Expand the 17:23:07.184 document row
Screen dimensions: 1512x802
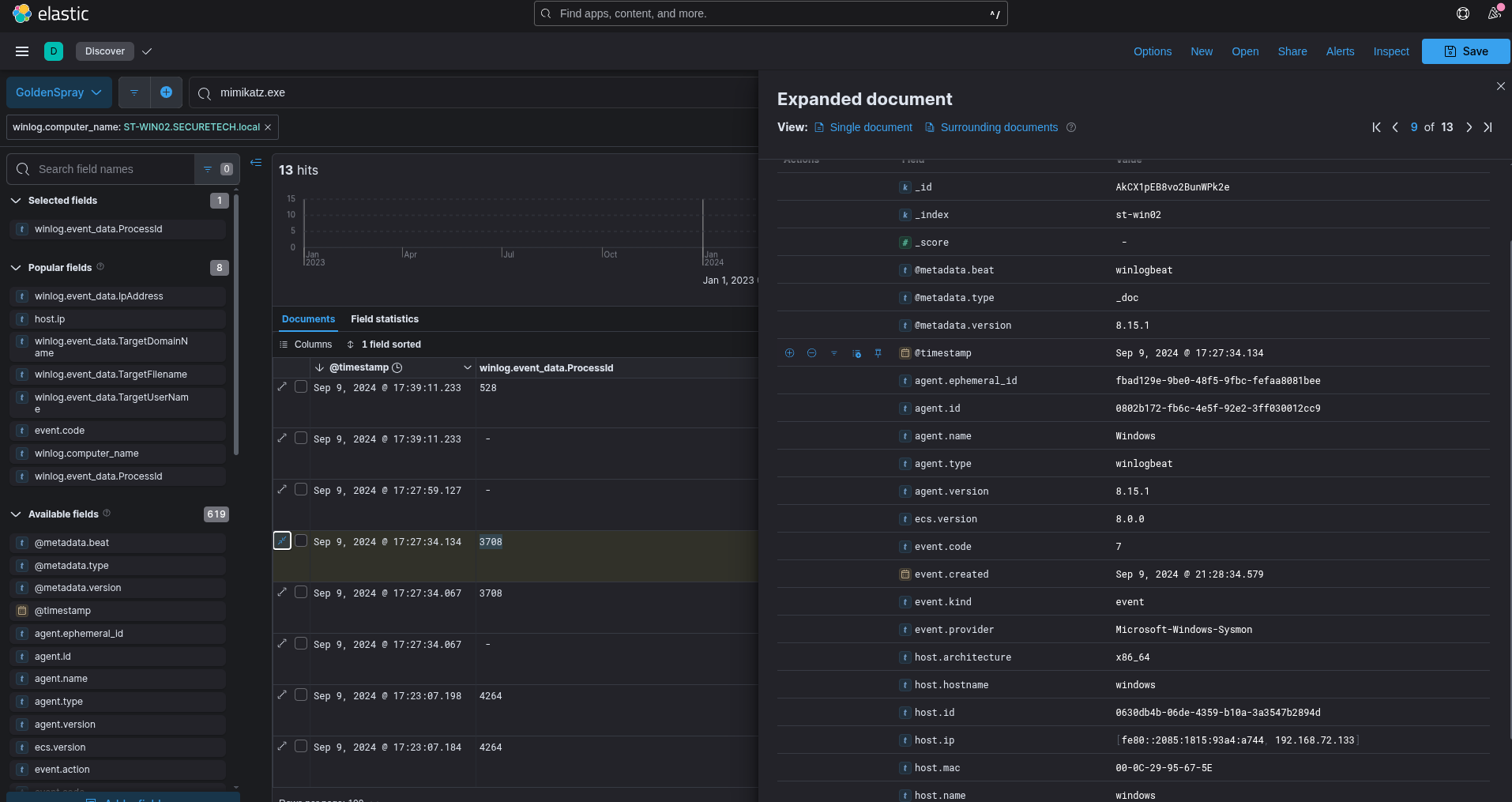click(x=282, y=746)
